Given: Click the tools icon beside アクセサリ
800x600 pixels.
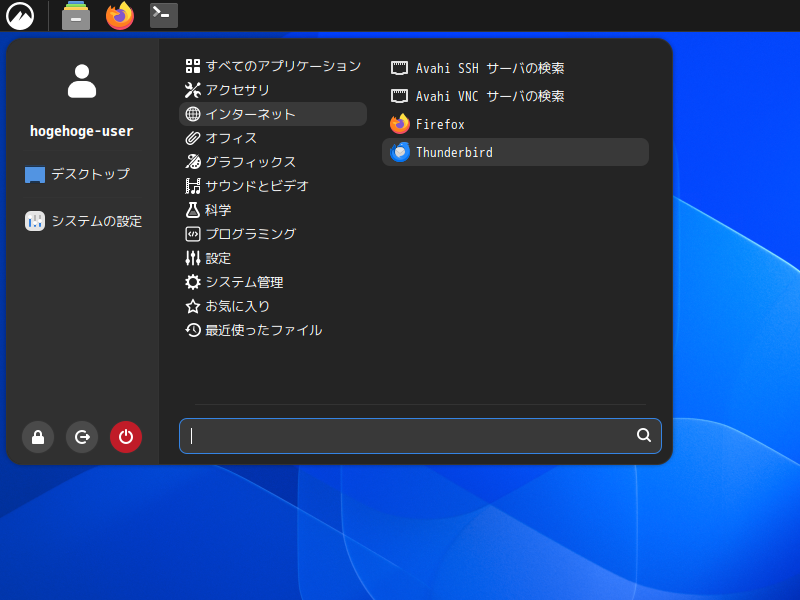Looking at the screenshot, I should 193,90.
